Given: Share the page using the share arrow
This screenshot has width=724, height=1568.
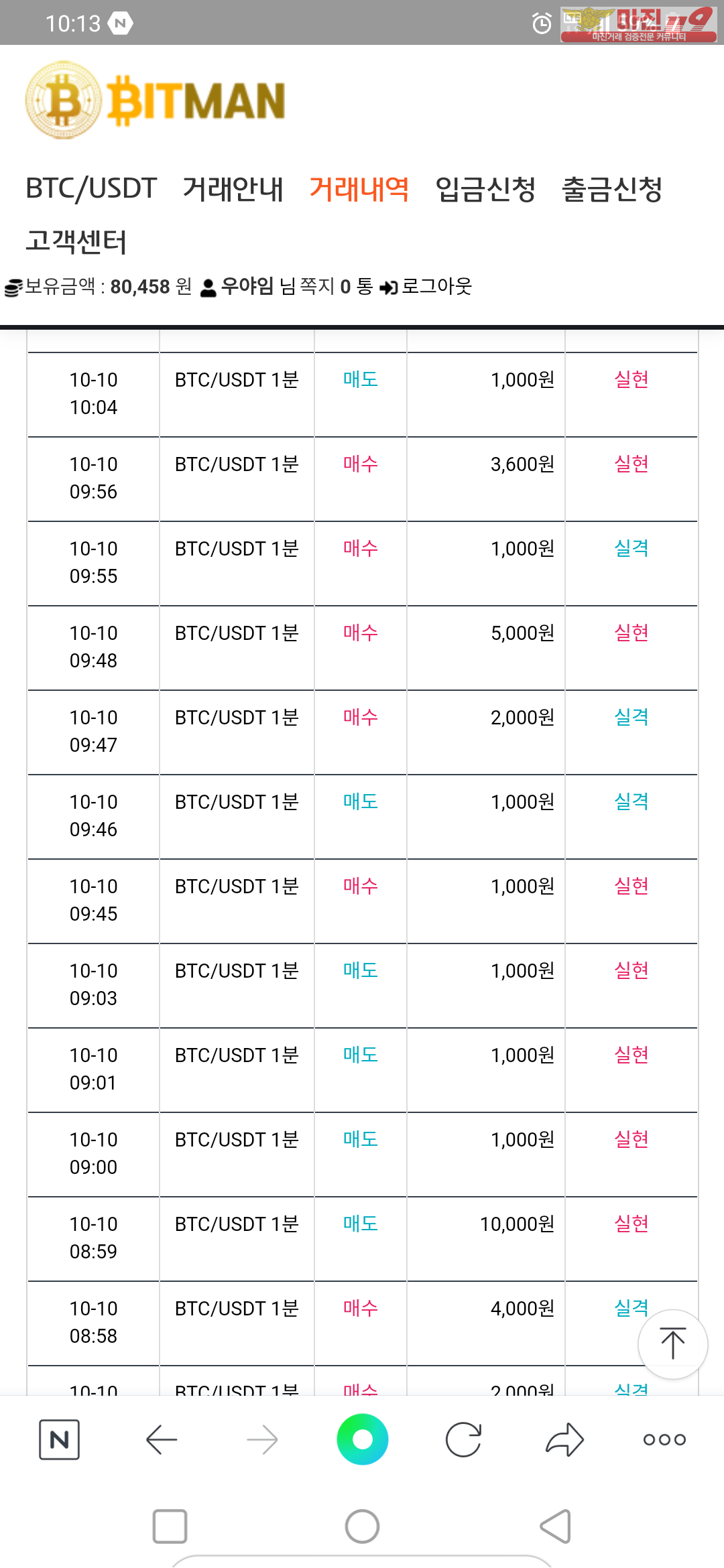Looking at the screenshot, I should 564,1439.
